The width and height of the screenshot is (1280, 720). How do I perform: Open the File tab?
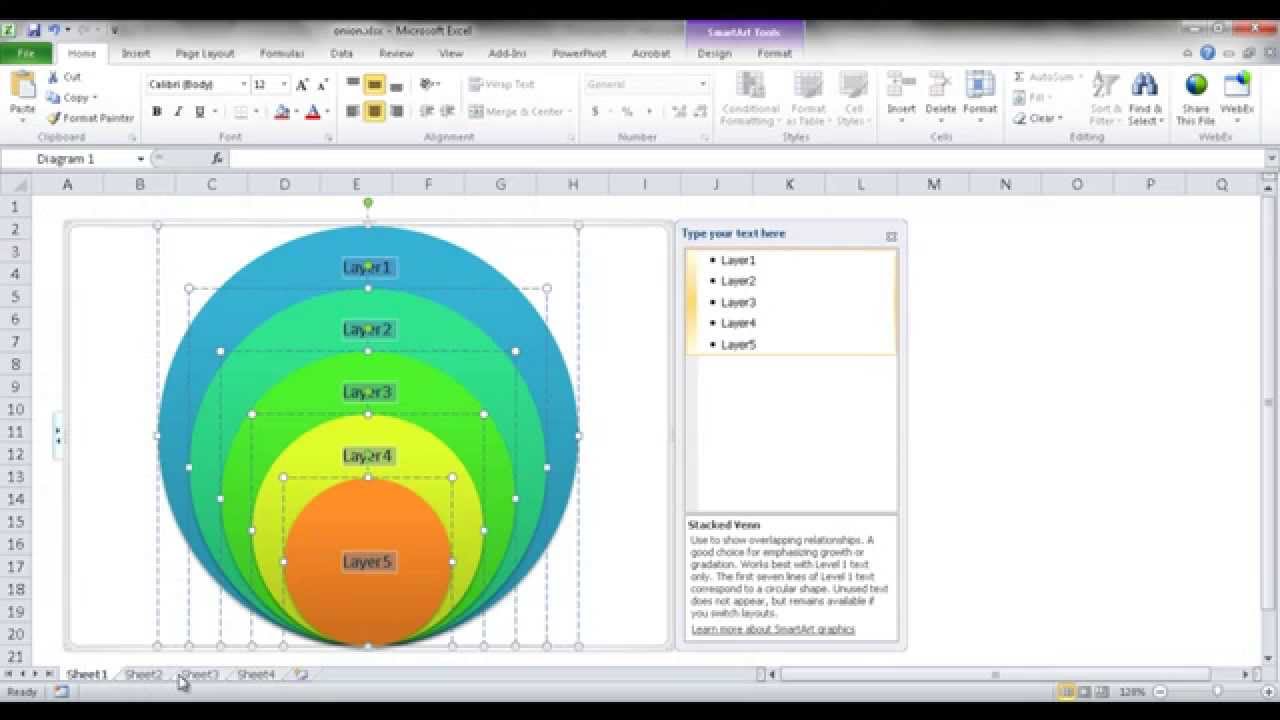[x=26, y=53]
